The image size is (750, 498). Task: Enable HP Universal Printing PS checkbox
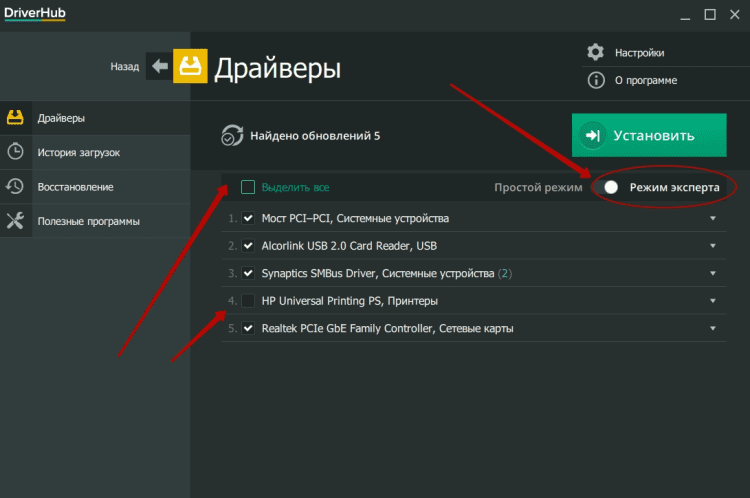[248, 301]
